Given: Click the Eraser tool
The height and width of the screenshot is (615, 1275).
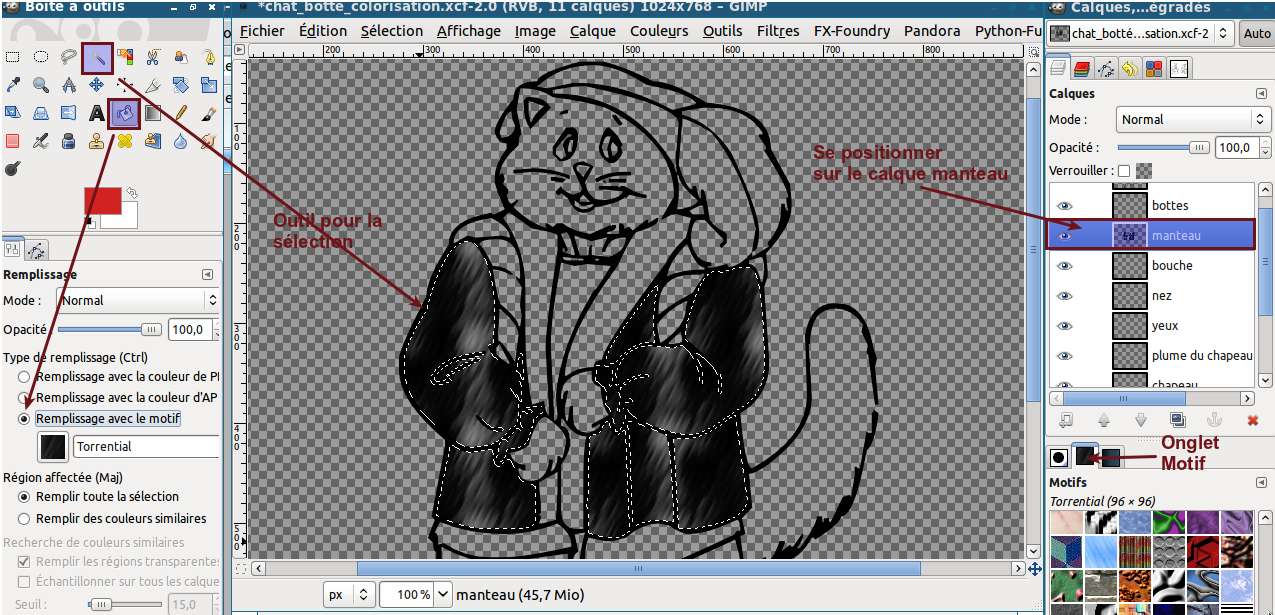Looking at the screenshot, I should 13,141.
